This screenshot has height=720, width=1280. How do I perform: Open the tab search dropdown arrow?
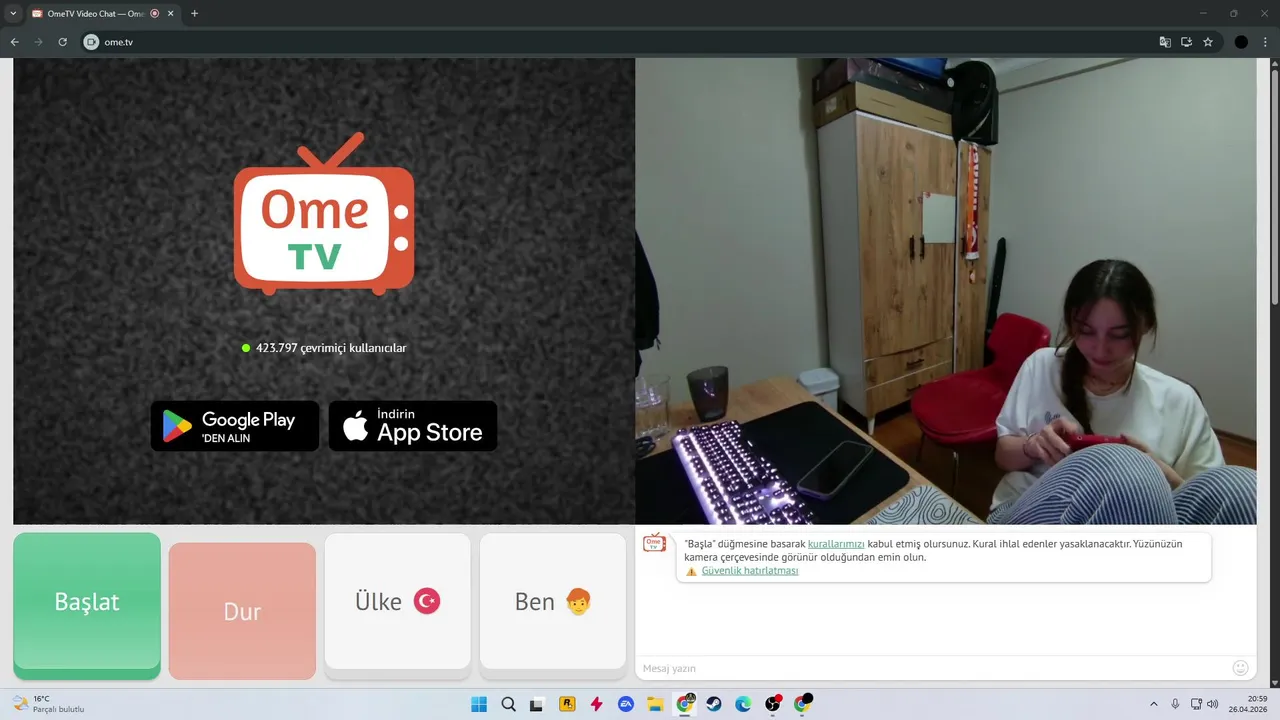coord(13,13)
